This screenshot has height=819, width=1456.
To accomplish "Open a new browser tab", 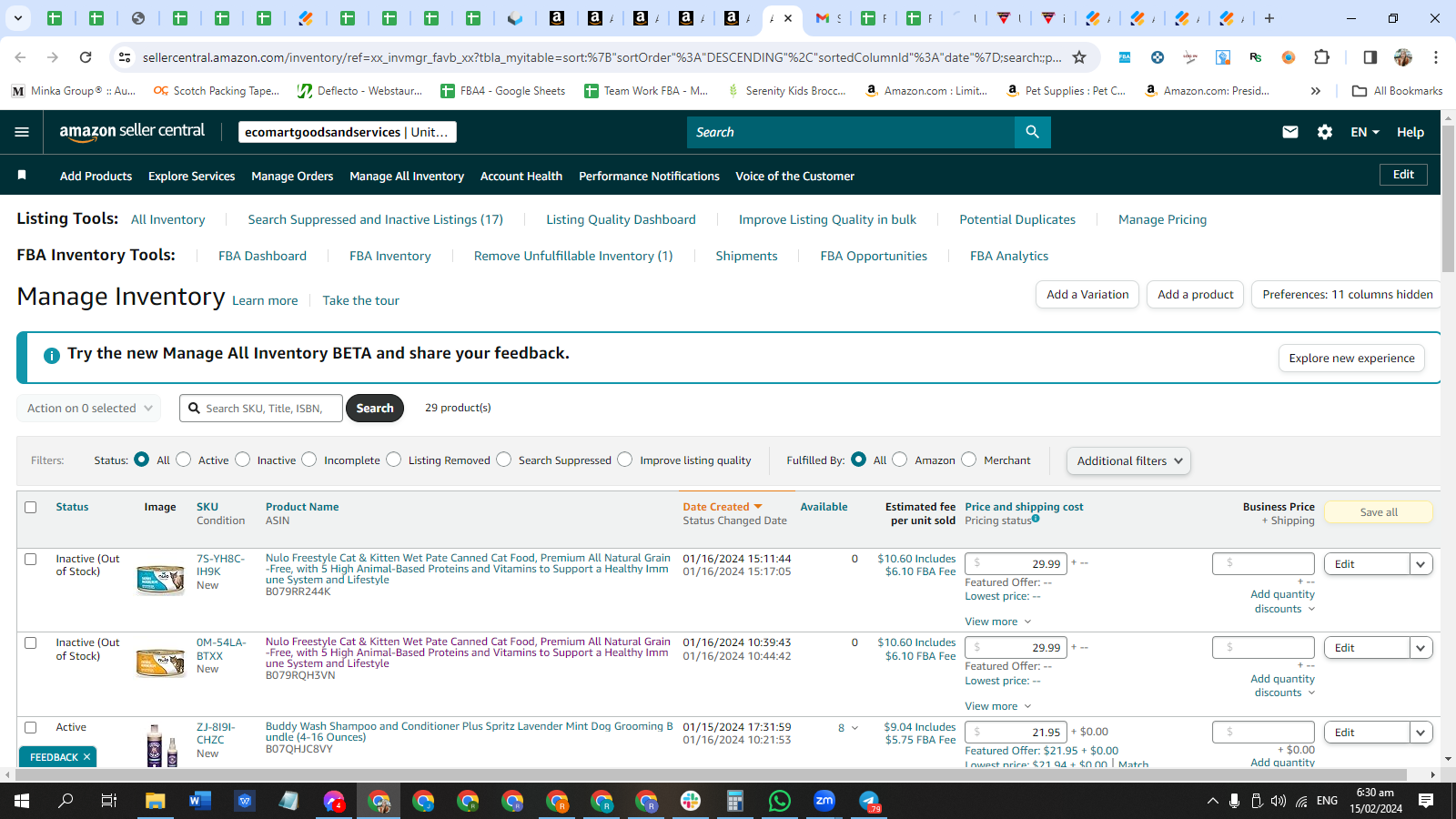I will pos(1269,18).
